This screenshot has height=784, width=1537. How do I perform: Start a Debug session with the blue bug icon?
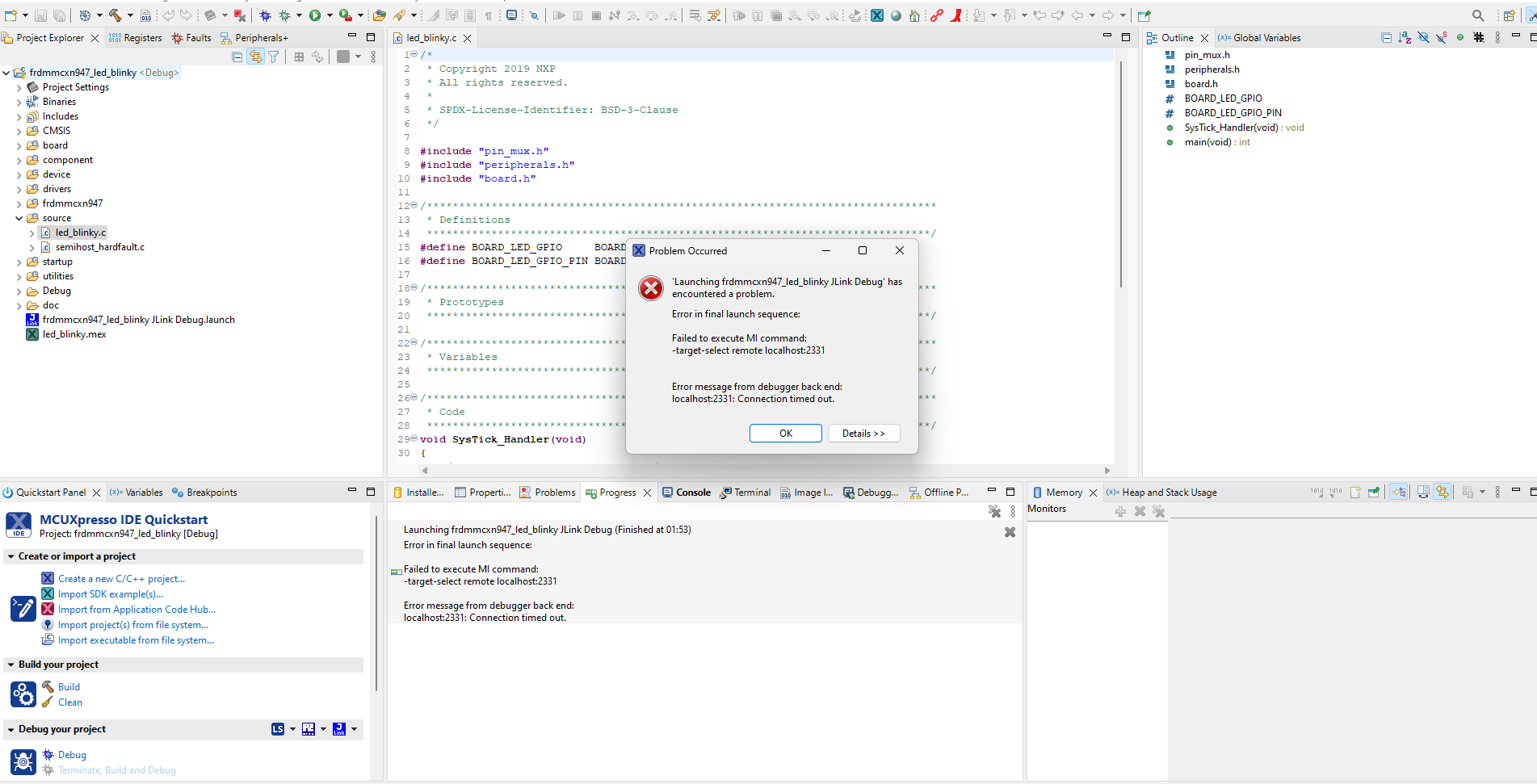click(x=265, y=15)
